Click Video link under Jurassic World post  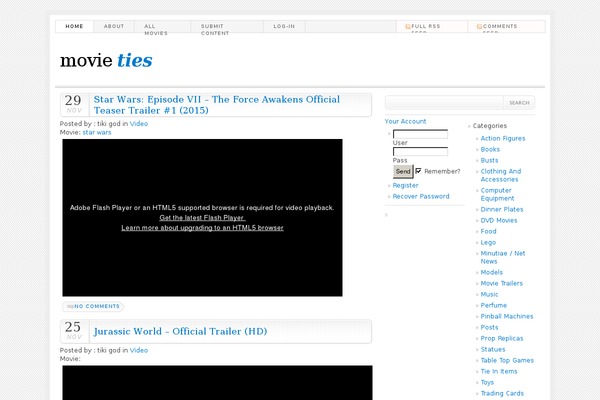[139, 350]
